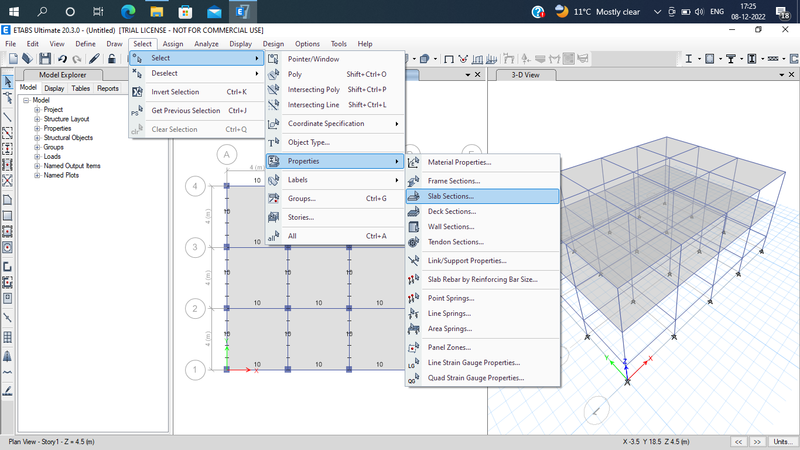
Task: Open the 3-D View pane dropdown arrow
Action: coord(781,75)
